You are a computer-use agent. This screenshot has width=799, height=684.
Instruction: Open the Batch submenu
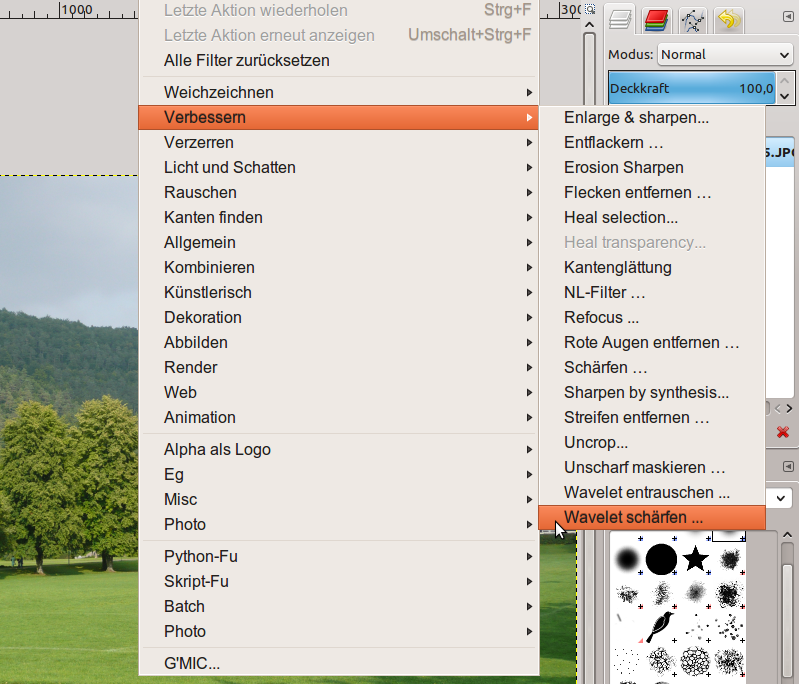(338, 607)
